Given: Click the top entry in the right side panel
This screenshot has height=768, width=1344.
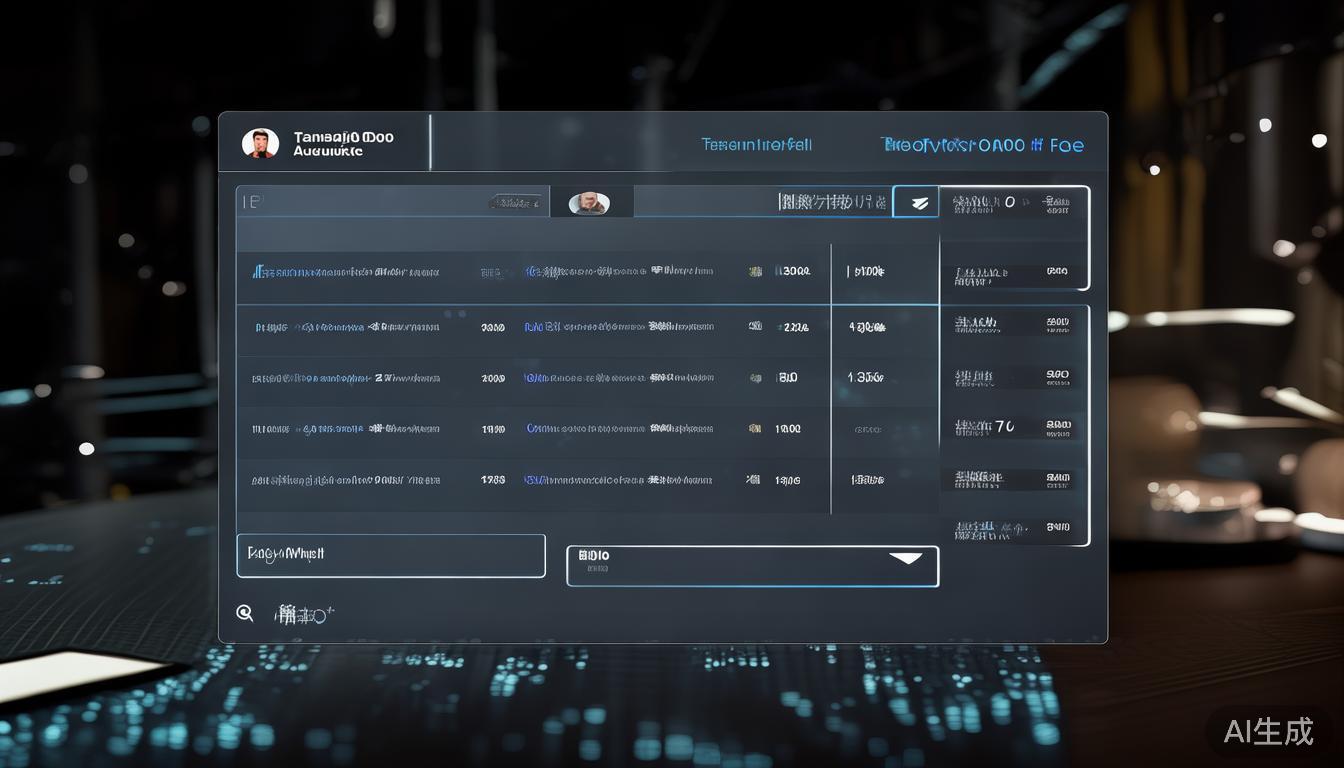Looking at the screenshot, I should [x=1012, y=203].
